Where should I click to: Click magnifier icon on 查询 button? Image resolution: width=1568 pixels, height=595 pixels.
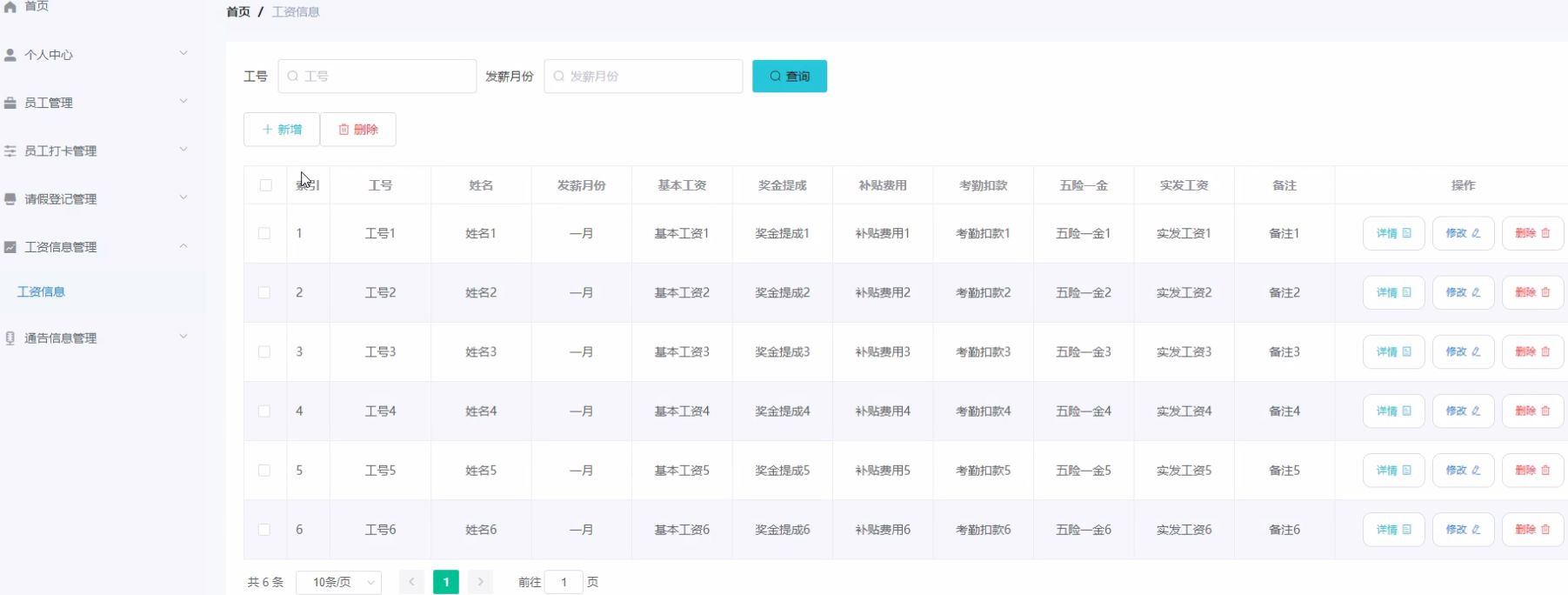[776, 76]
